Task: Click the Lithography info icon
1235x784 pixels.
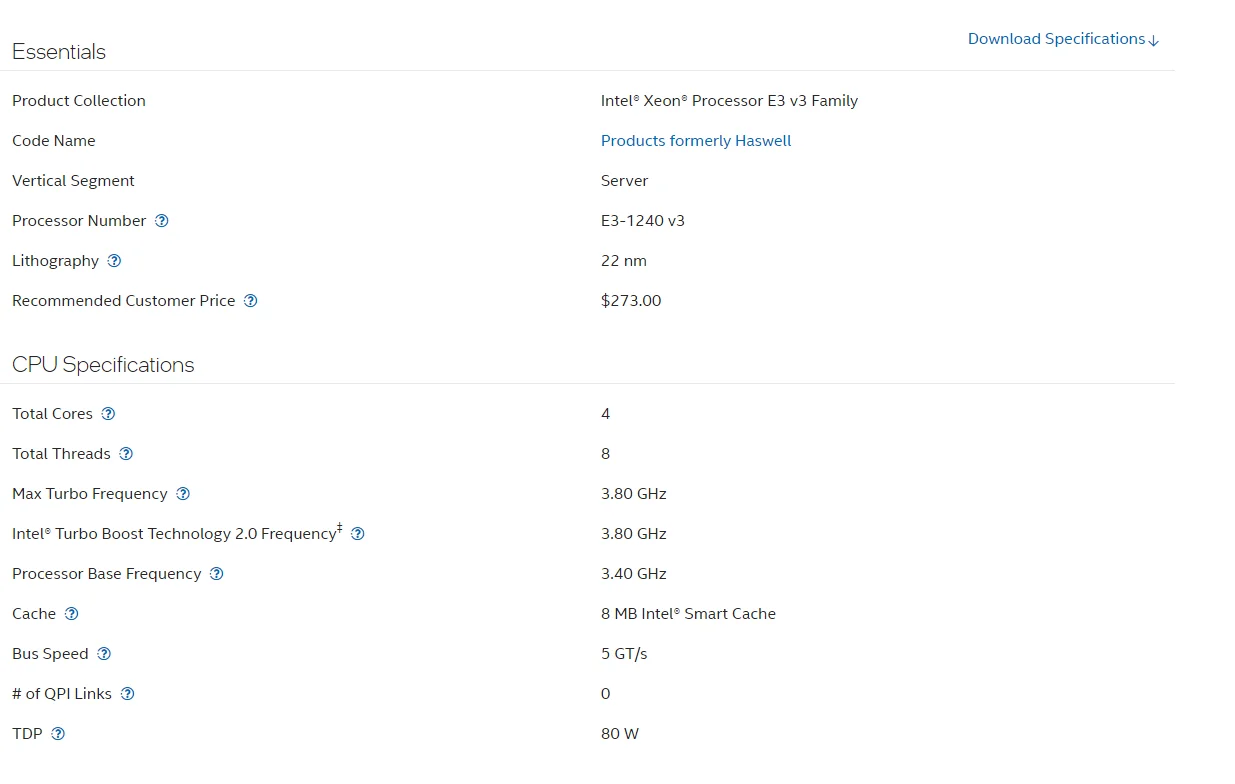Action: click(x=114, y=261)
